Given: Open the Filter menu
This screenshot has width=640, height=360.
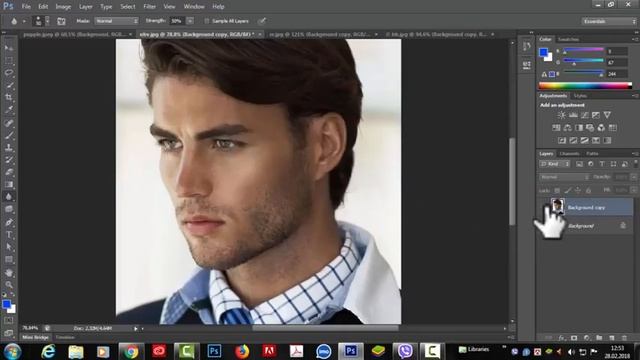Looking at the screenshot, I should pyautogui.click(x=149, y=7).
